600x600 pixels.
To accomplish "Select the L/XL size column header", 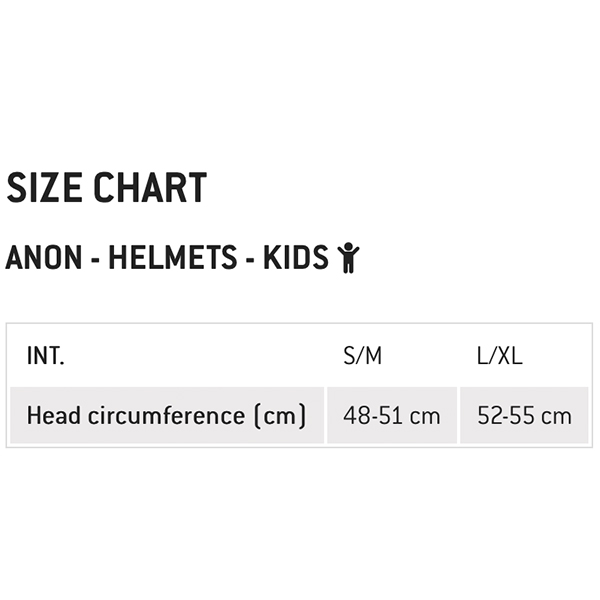I will [x=499, y=356].
